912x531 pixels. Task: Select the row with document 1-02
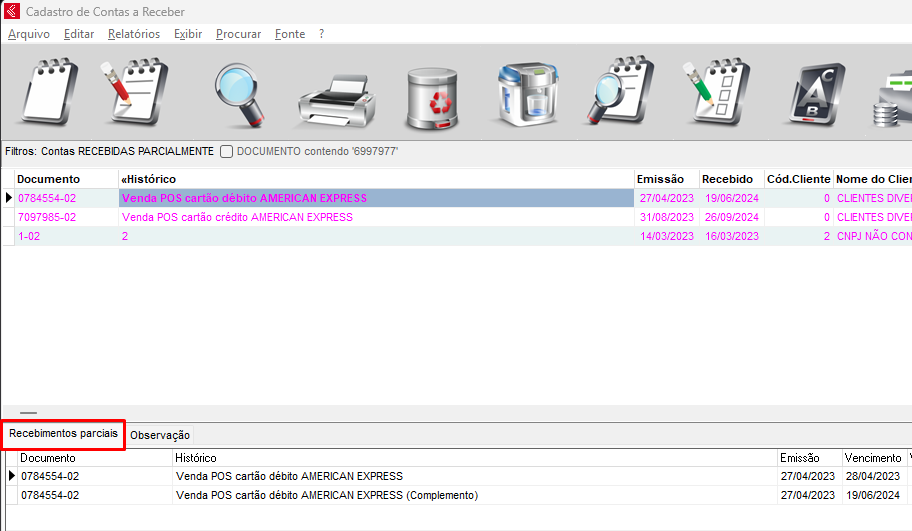[x=32, y=236]
